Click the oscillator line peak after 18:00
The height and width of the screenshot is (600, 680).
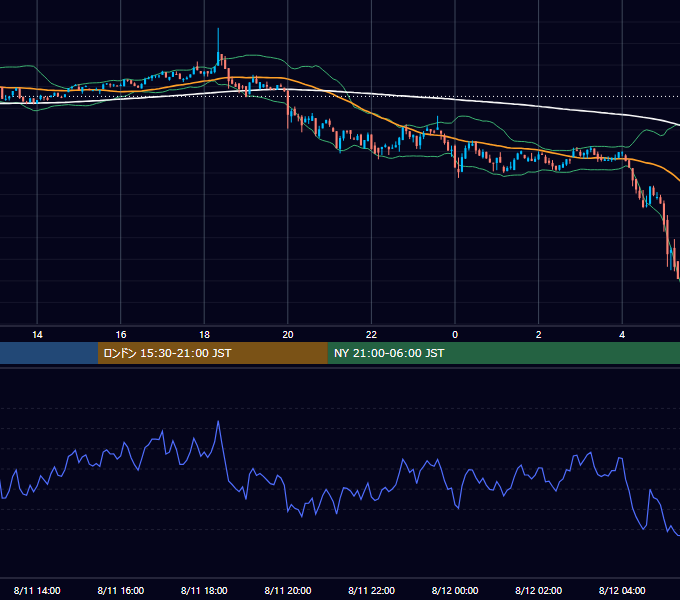coord(218,422)
